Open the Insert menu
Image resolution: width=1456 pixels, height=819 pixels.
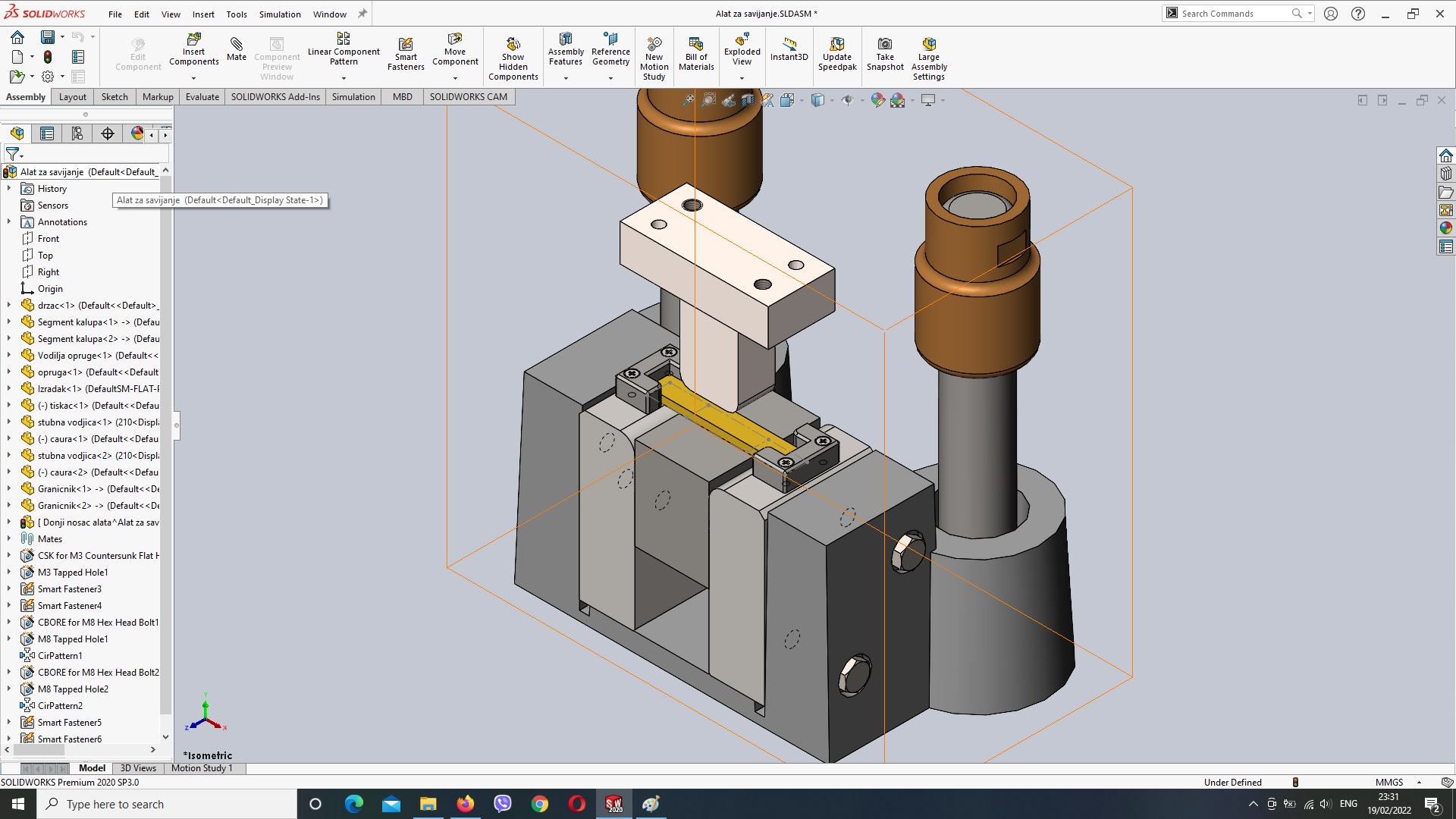[x=203, y=14]
